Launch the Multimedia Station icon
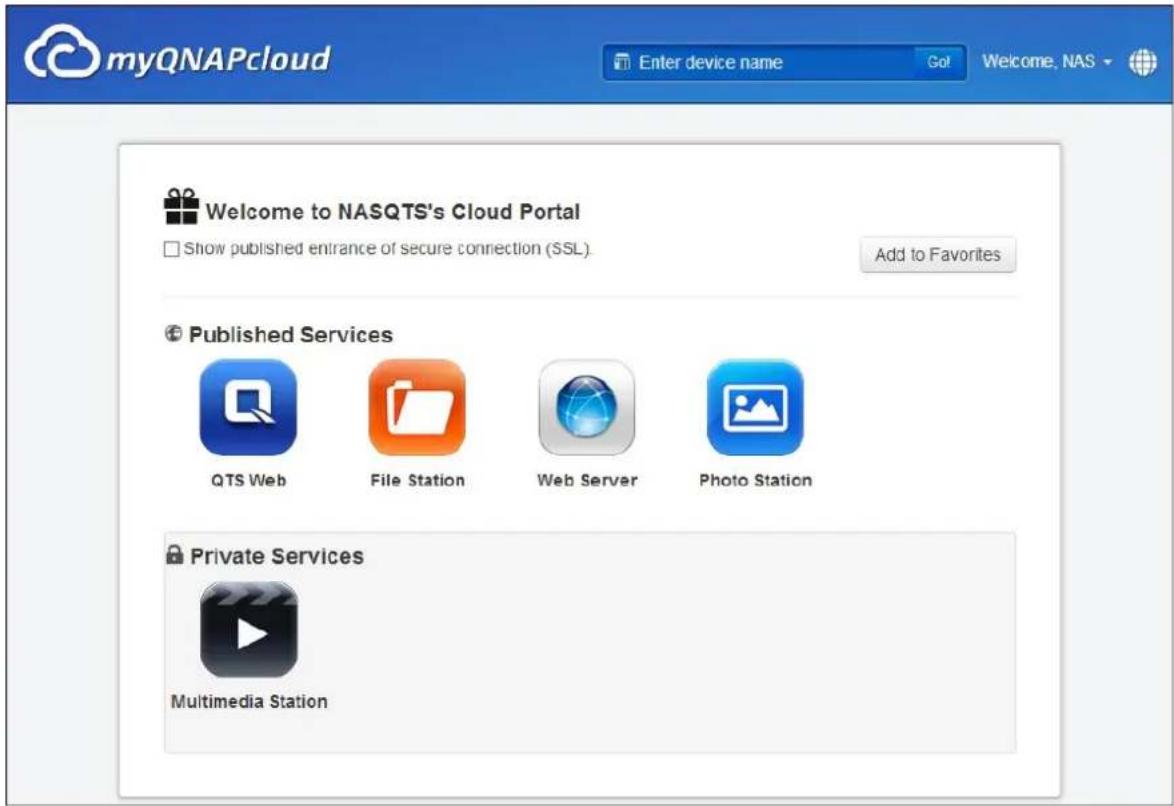1174x806 pixels. [x=249, y=629]
